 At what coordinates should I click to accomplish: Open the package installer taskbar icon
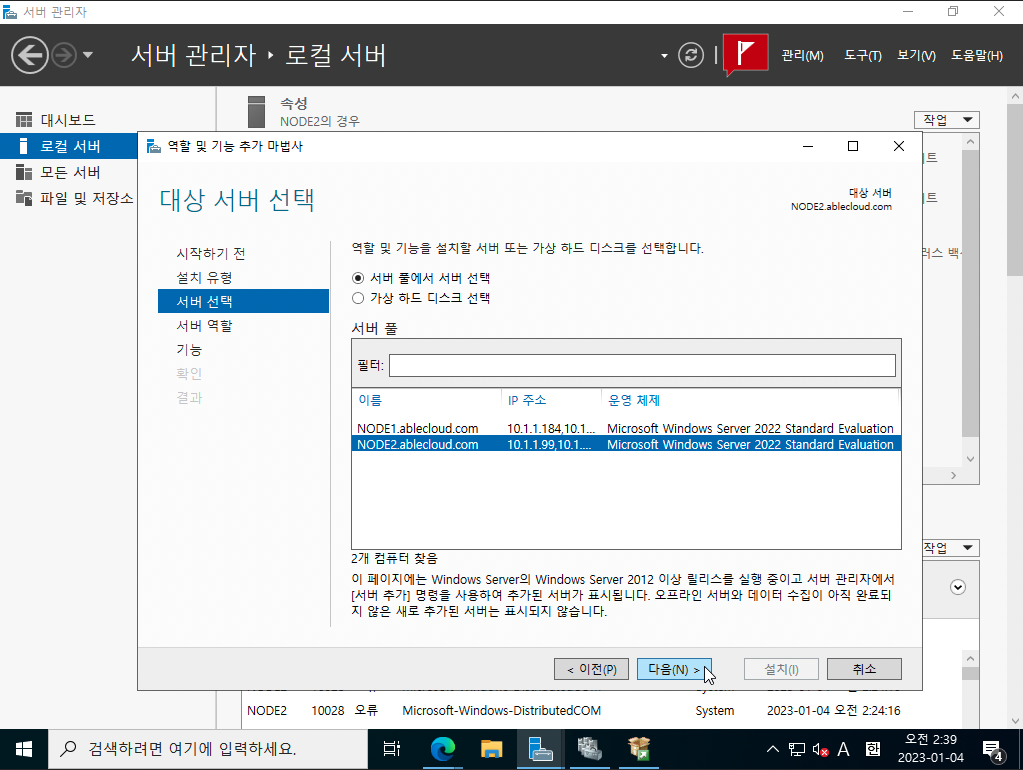click(x=639, y=749)
